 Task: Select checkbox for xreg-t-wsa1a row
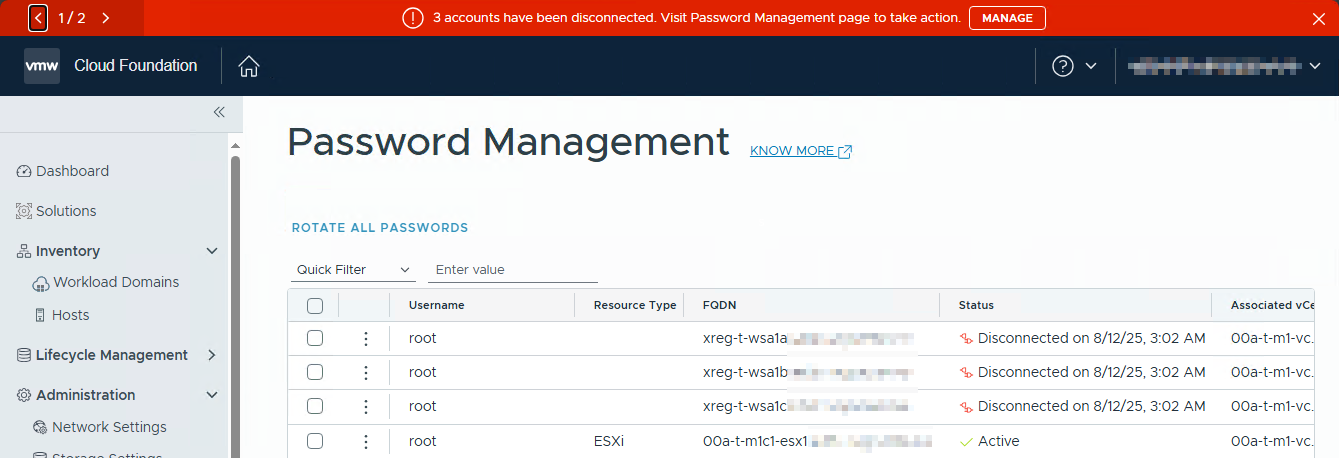coord(315,338)
